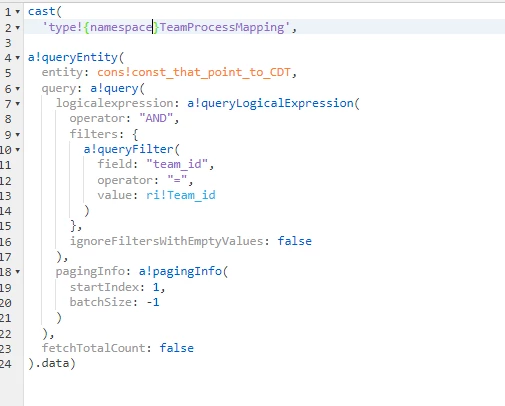The height and width of the screenshot is (406, 505).
Task: Collapse the fold arrow on line 2
Action: coord(18,28)
